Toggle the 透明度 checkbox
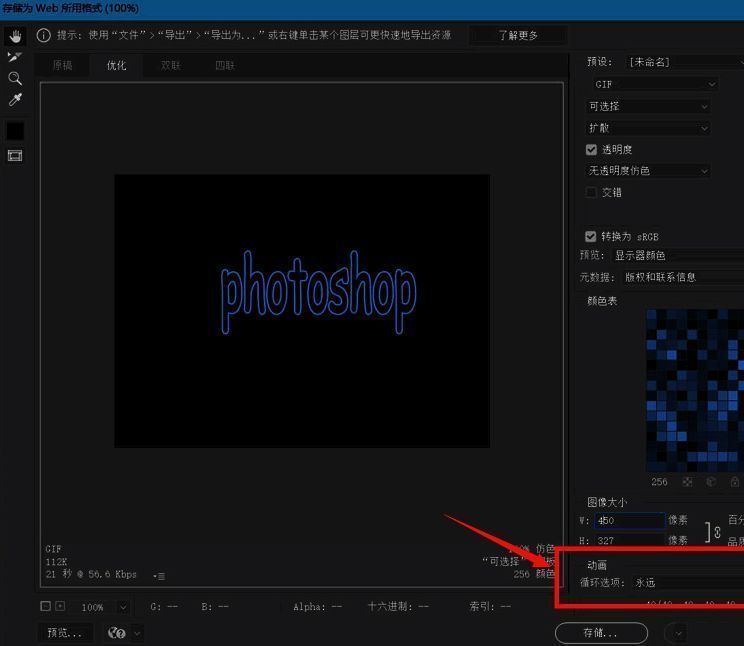This screenshot has height=646, width=744. [591, 150]
